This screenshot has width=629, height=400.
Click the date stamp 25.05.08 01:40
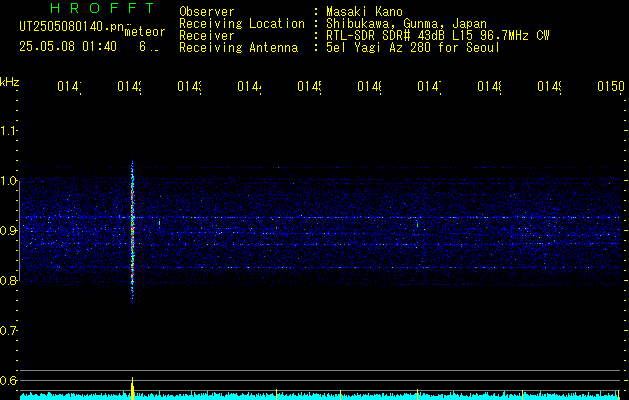tap(68, 47)
